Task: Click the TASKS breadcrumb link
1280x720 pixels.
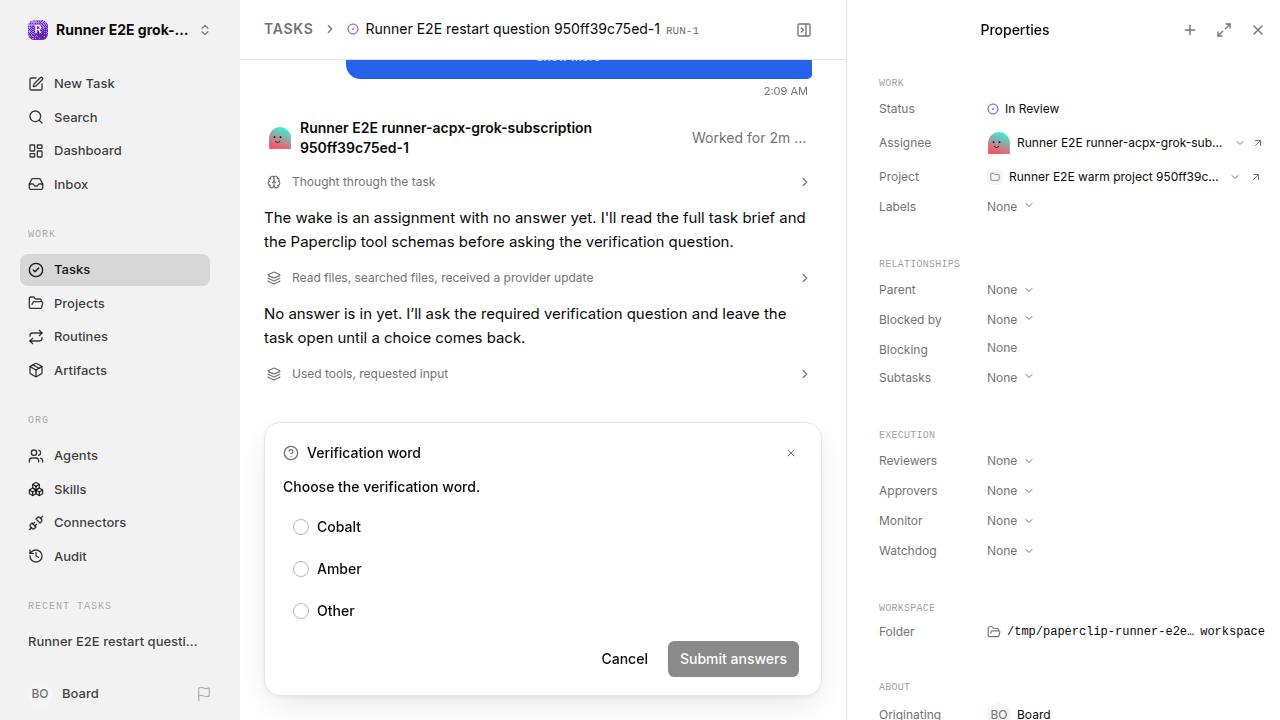Action: point(288,30)
